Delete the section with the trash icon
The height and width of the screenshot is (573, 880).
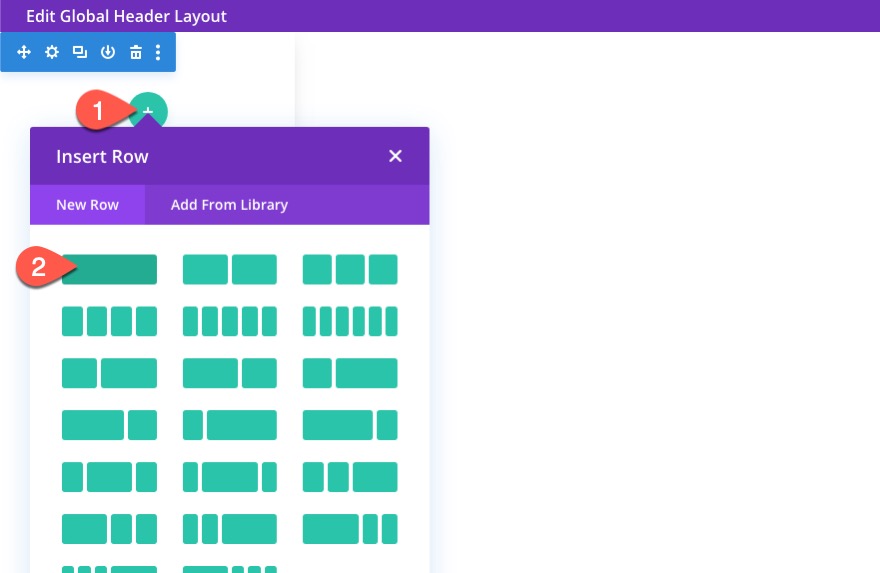click(136, 52)
